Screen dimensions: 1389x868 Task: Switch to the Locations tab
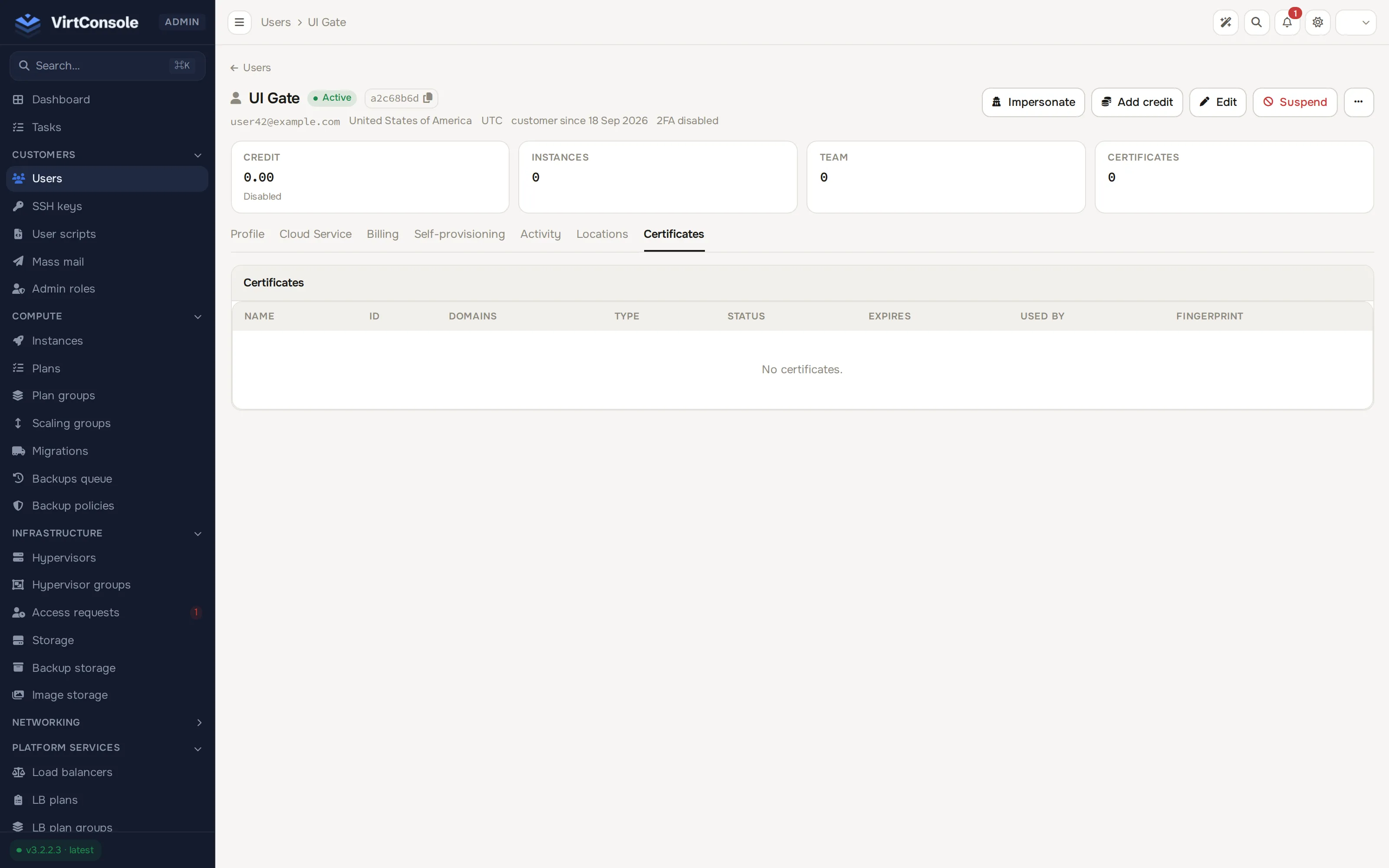click(x=602, y=234)
